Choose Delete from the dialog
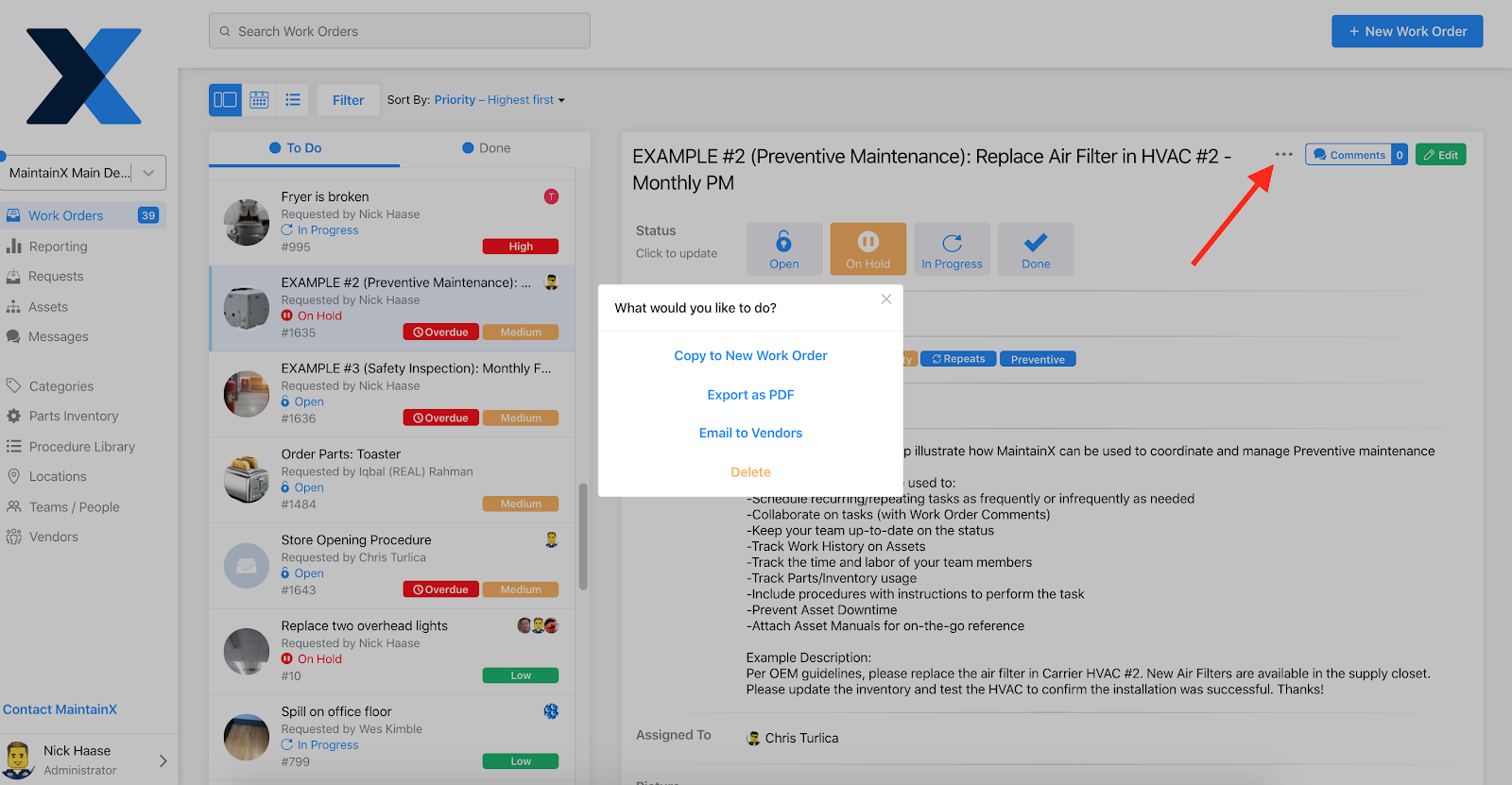The height and width of the screenshot is (785, 1512). (x=750, y=472)
